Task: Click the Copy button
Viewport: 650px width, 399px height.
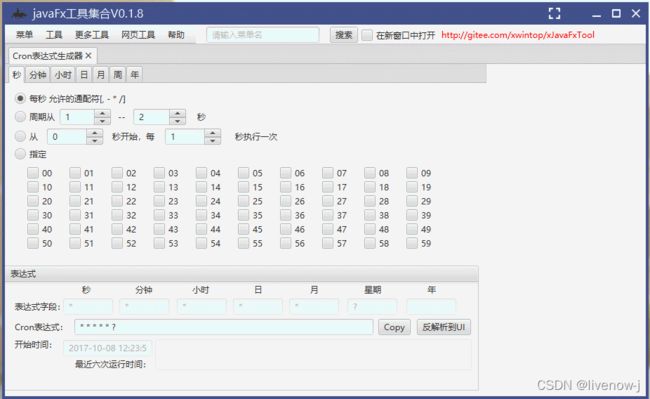Action: click(x=394, y=327)
